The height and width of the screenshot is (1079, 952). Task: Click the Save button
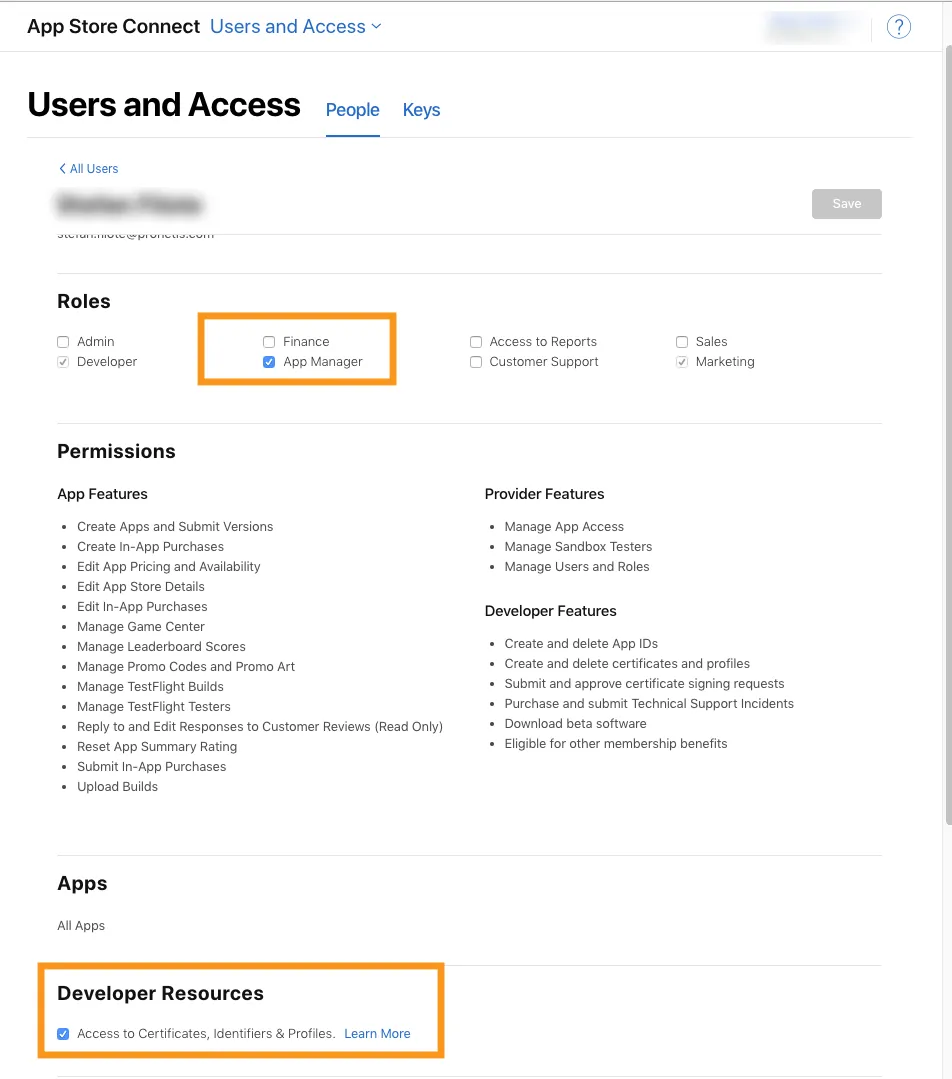pos(846,204)
